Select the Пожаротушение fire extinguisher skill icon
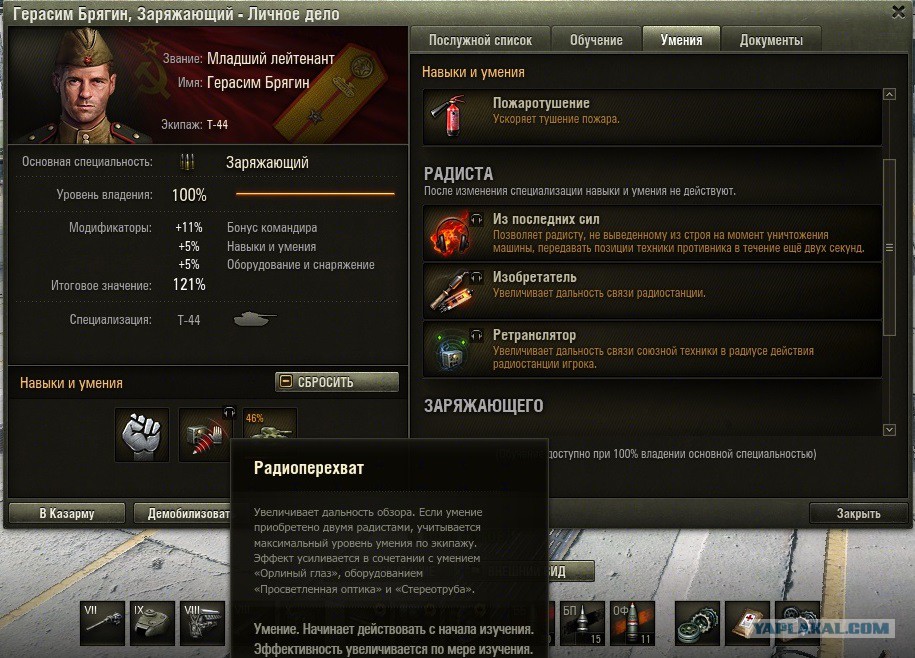915x658 pixels. click(x=450, y=116)
